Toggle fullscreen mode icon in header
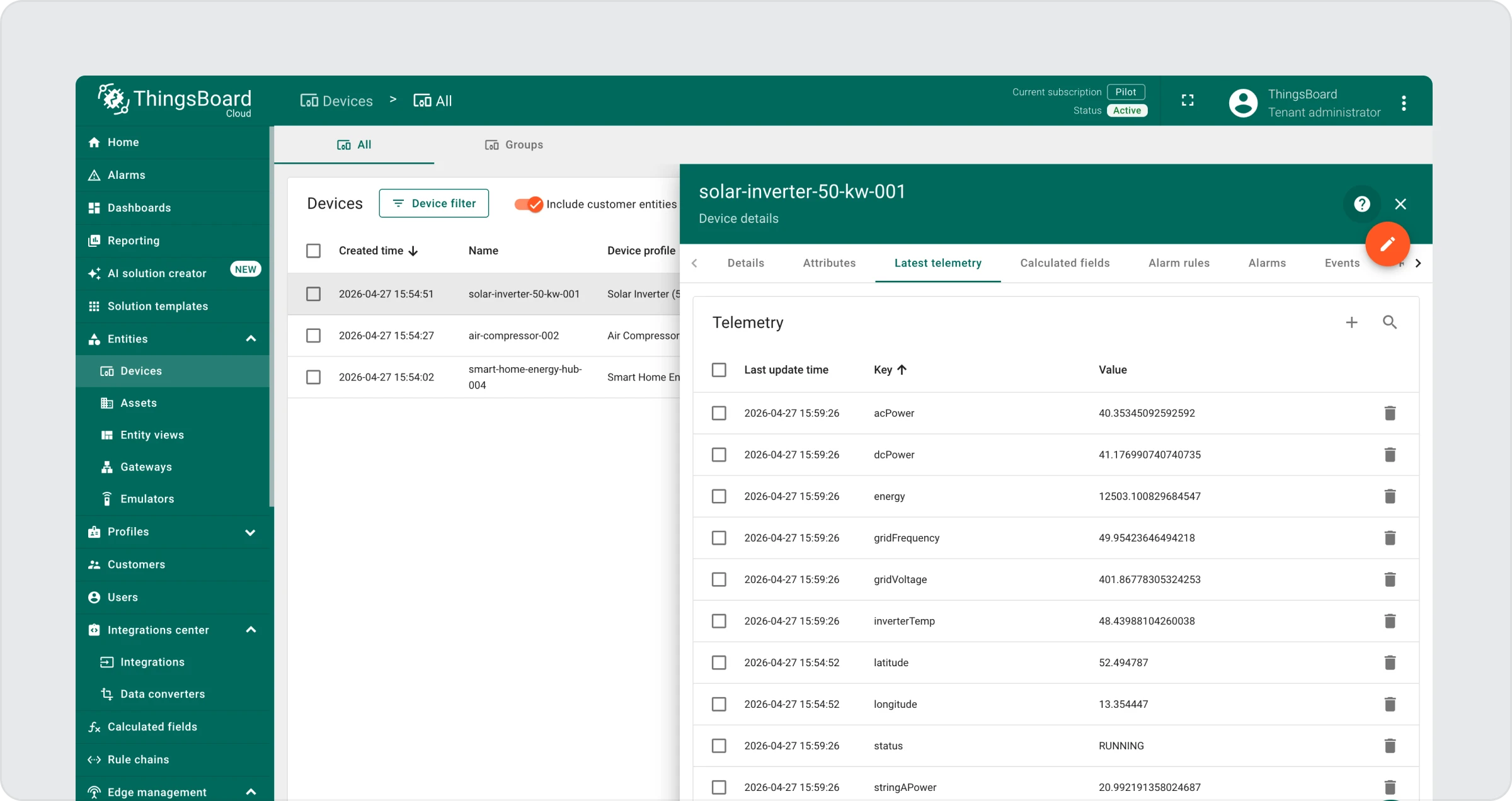 [1188, 101]
